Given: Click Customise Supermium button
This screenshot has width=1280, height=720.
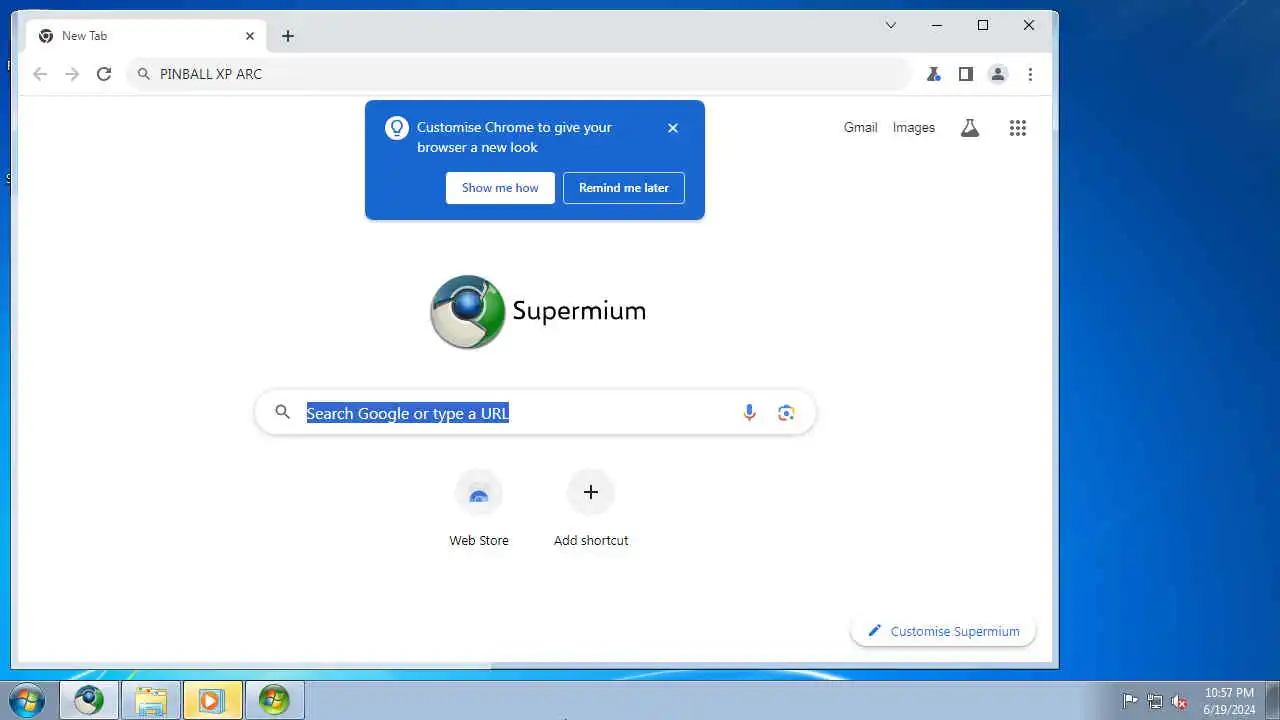Looking at the screenshot, I should tap(943, 631).
